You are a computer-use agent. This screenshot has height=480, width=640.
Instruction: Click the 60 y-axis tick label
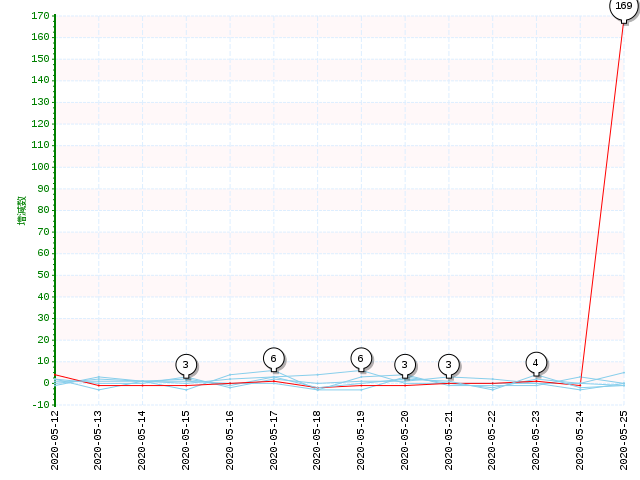(43, 253)
